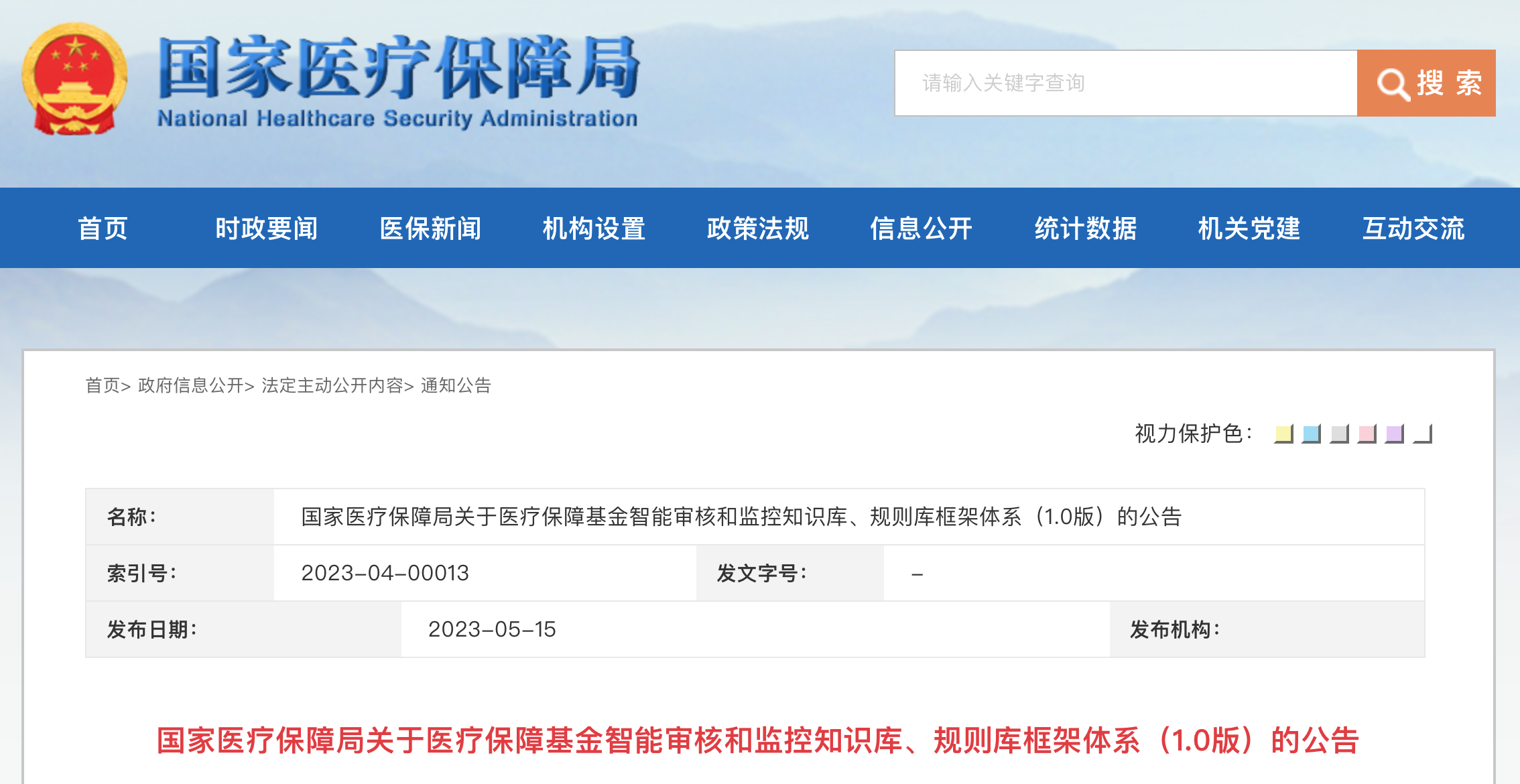Image resolution: width=1520 pixels, height=784 pixels.
Task: Go to 医保新闻 section
Action: click(430, 228)
